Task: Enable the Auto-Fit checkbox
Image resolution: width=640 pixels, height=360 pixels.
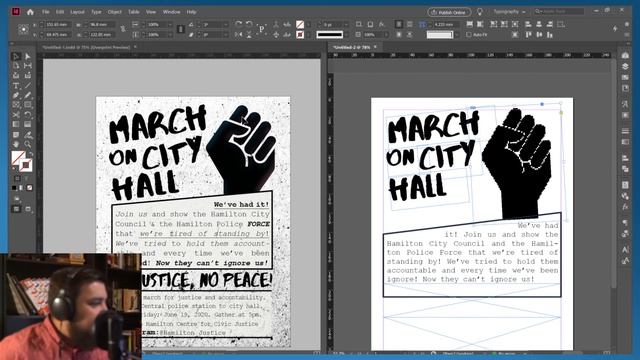Action: (x=469, y=35)
